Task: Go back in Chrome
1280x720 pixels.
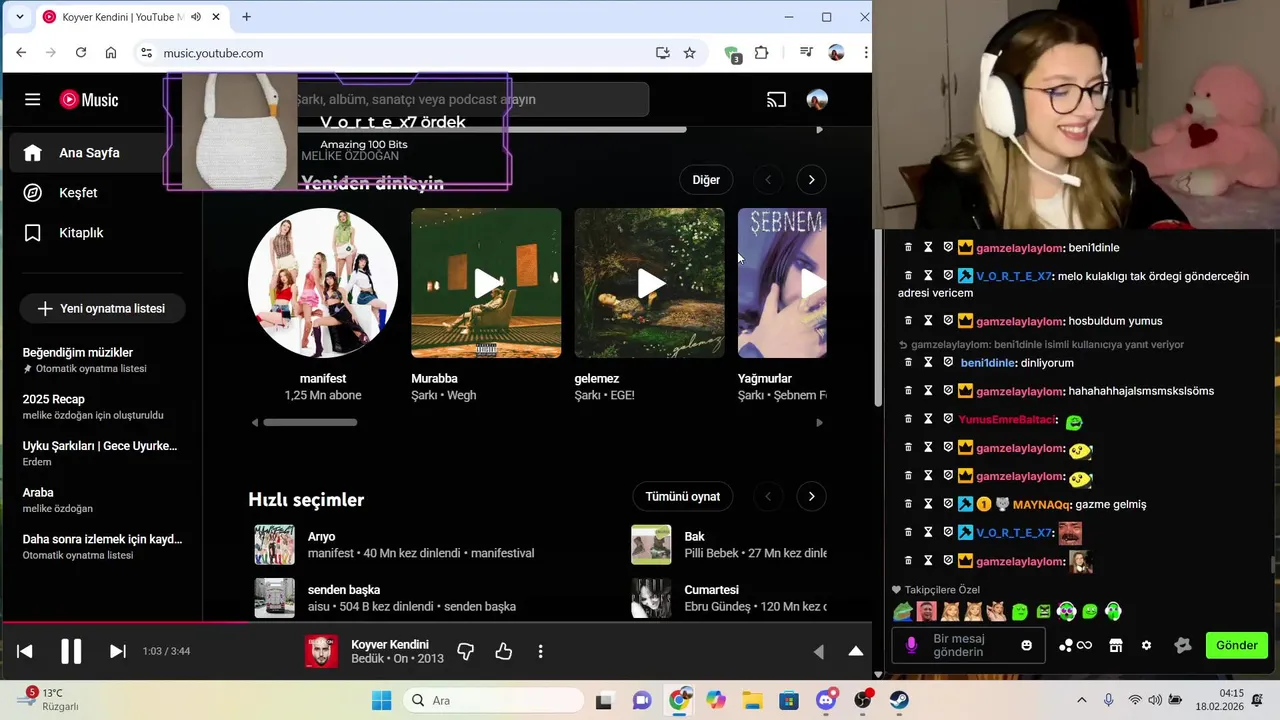Action: (22, 53)
